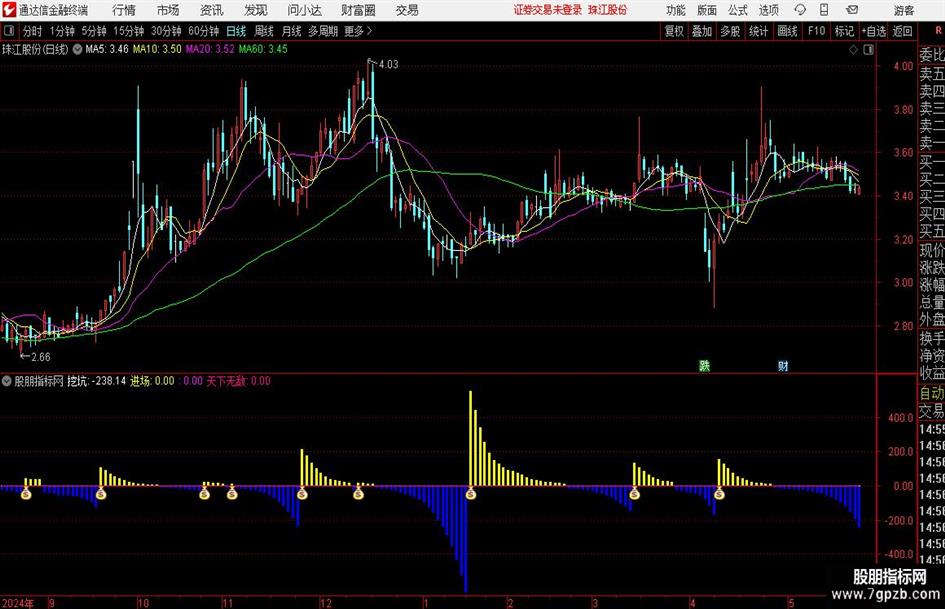Click the 统计 statistics button
The image size is (945, 609).
tap(758, 31)
